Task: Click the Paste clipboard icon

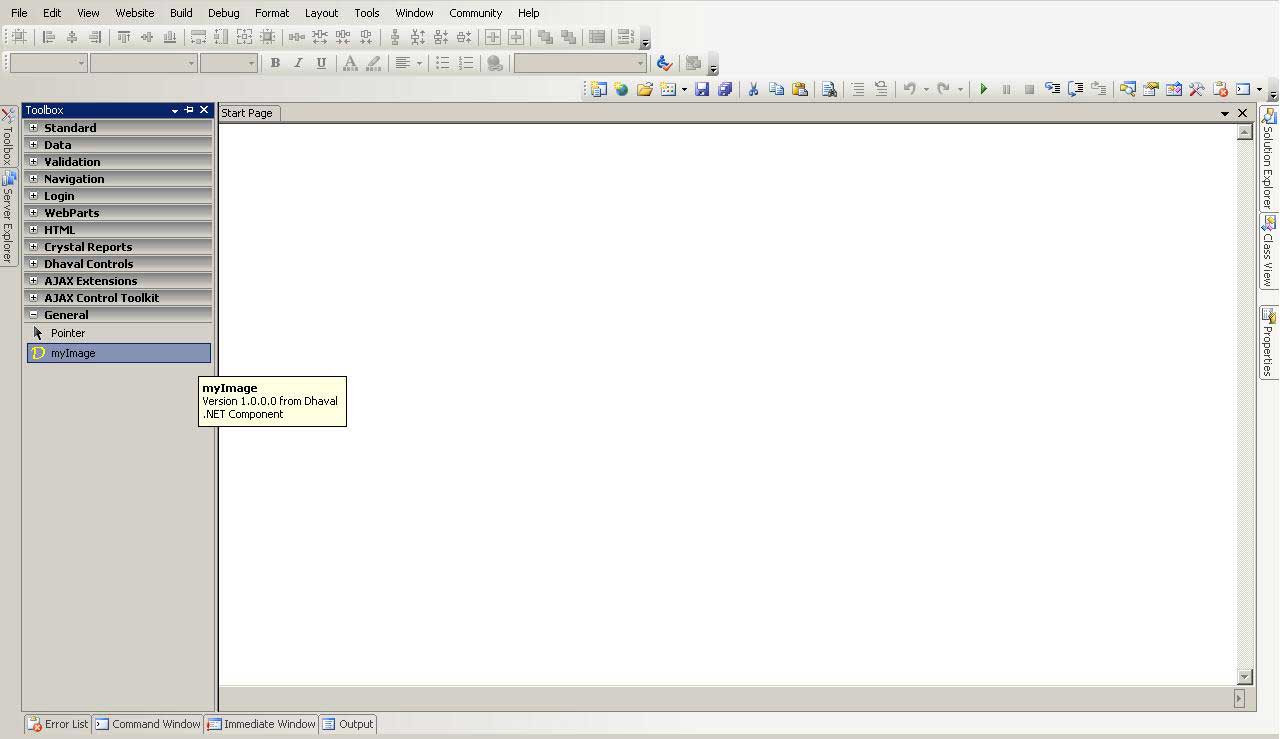Action: pyautogui.click(x=799, y=89)
